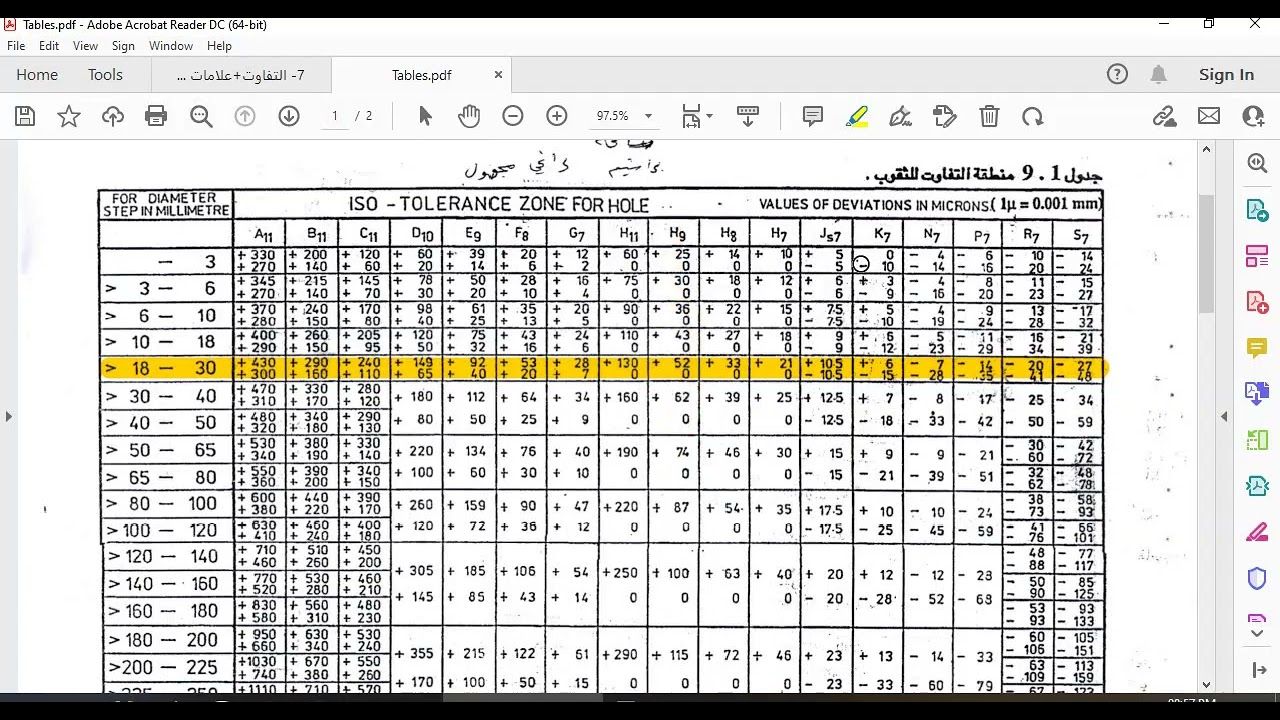Go to the next page arrow
This screenshot has height=720, width=1280.
coord(289,117)
